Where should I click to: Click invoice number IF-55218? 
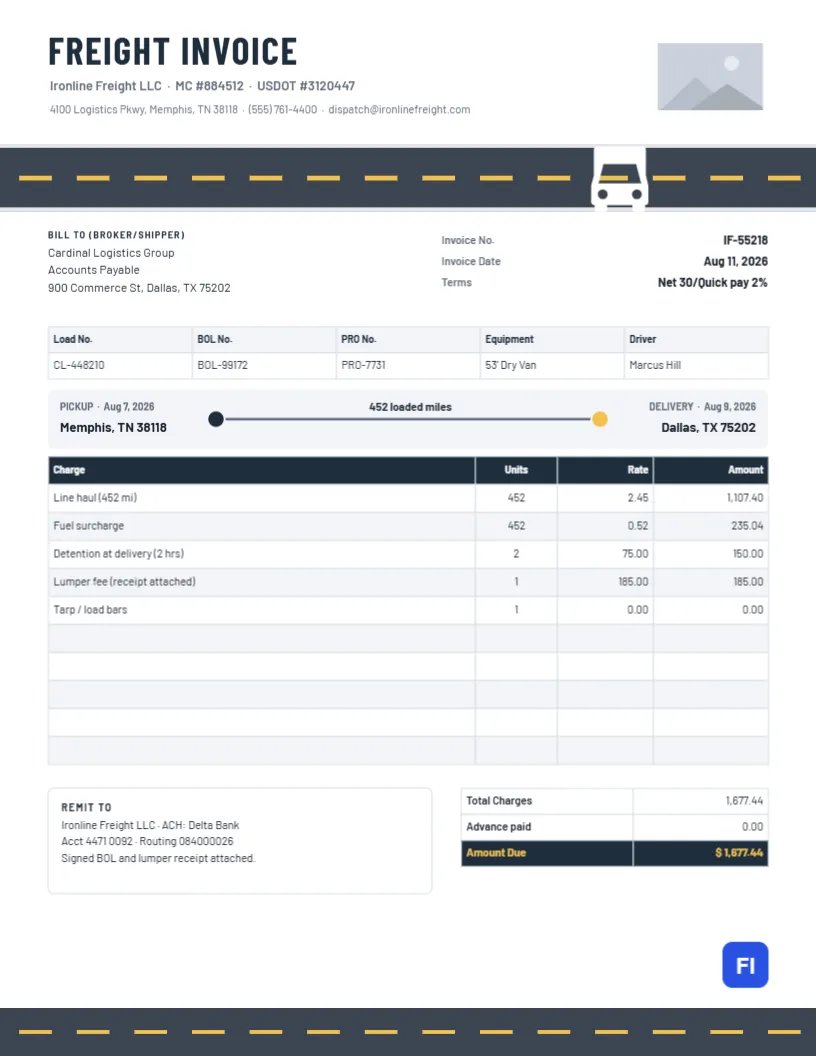[x=745, y=240]
